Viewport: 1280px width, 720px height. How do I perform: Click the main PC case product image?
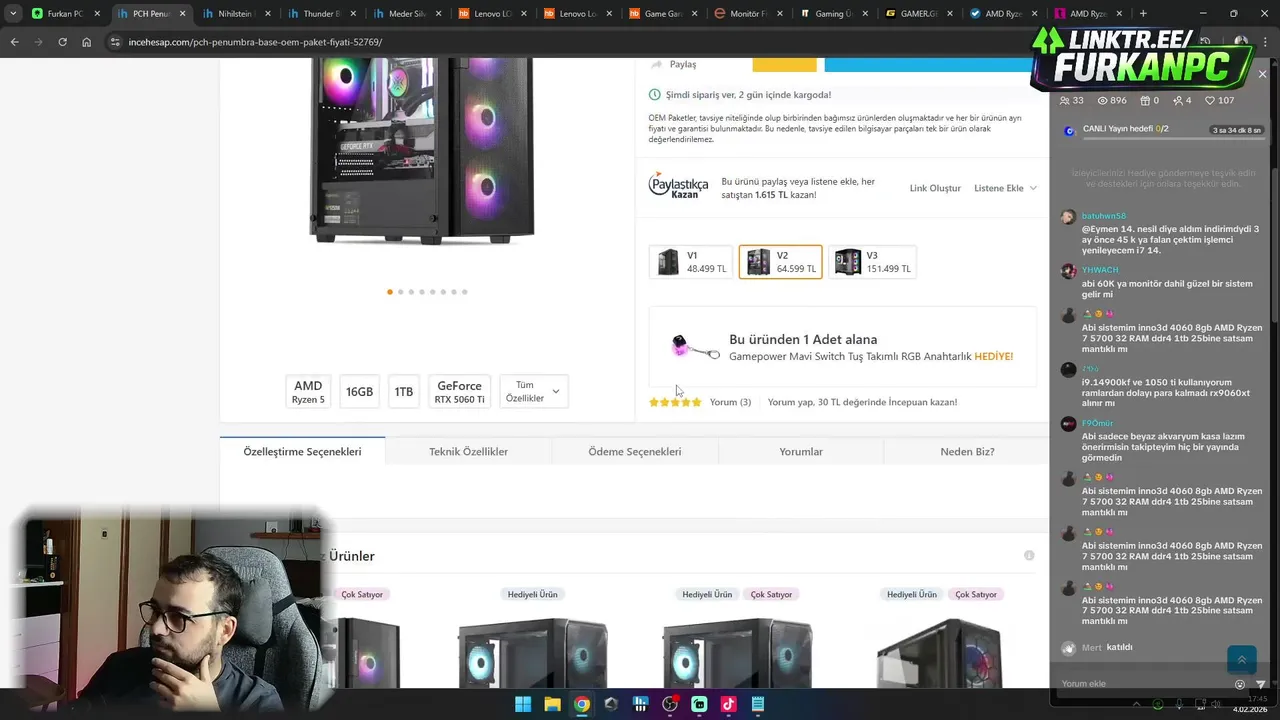pos(422,150)
